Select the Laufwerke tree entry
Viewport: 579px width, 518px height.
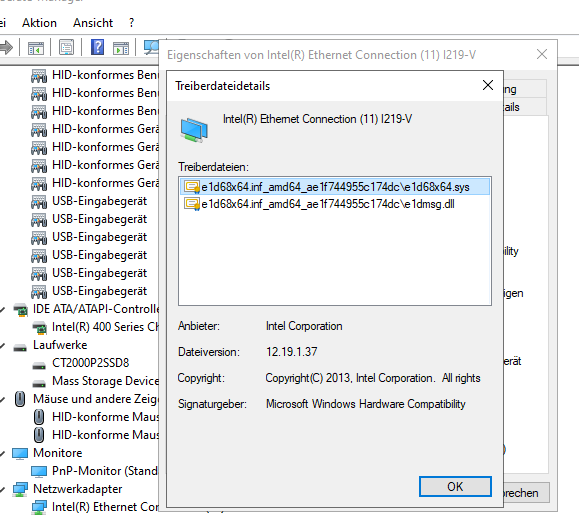click(x=60, y=345)
